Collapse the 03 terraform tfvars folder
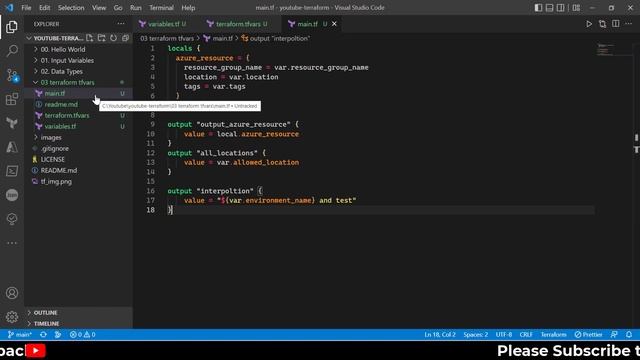This screenshot has width=640, height=360. coord(79,82)
